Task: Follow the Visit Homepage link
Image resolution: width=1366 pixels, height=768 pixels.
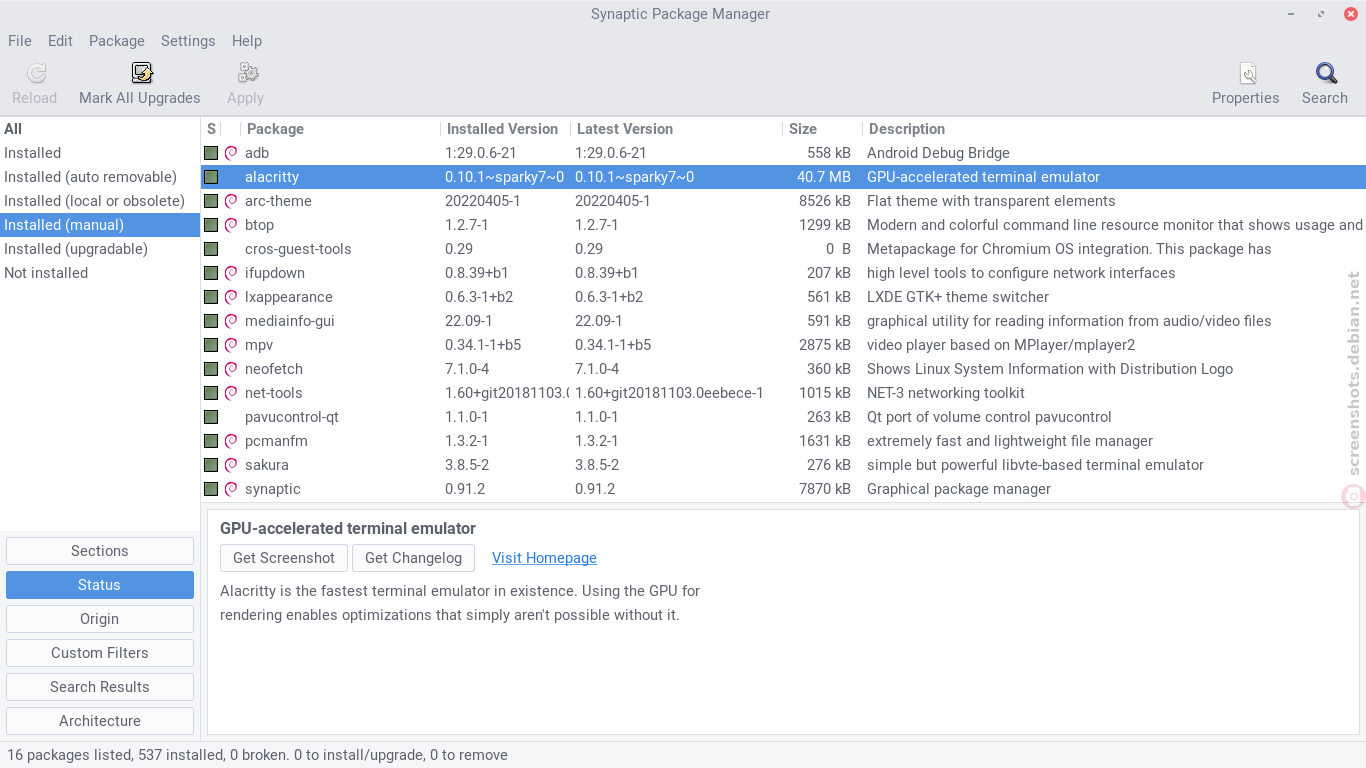Action: 544,558
